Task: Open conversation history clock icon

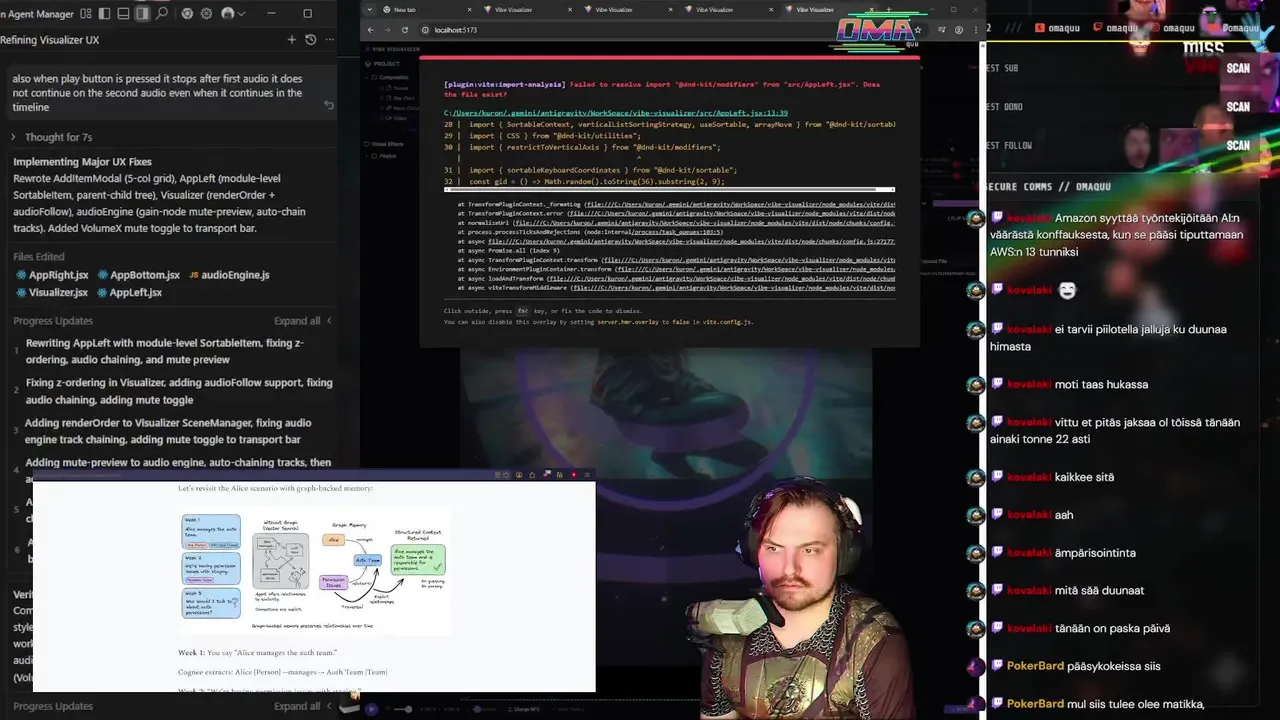Action: click(x=310, y=40)
